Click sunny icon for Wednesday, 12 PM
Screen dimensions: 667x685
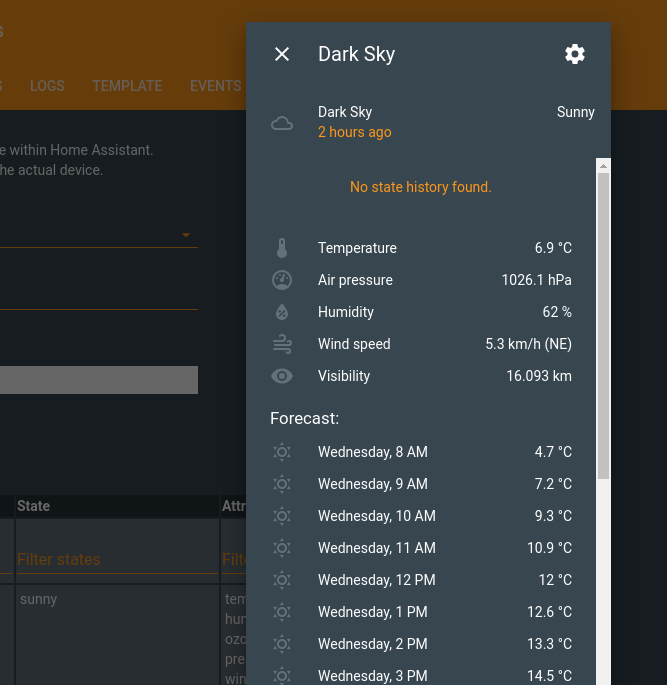coord(282,580)
